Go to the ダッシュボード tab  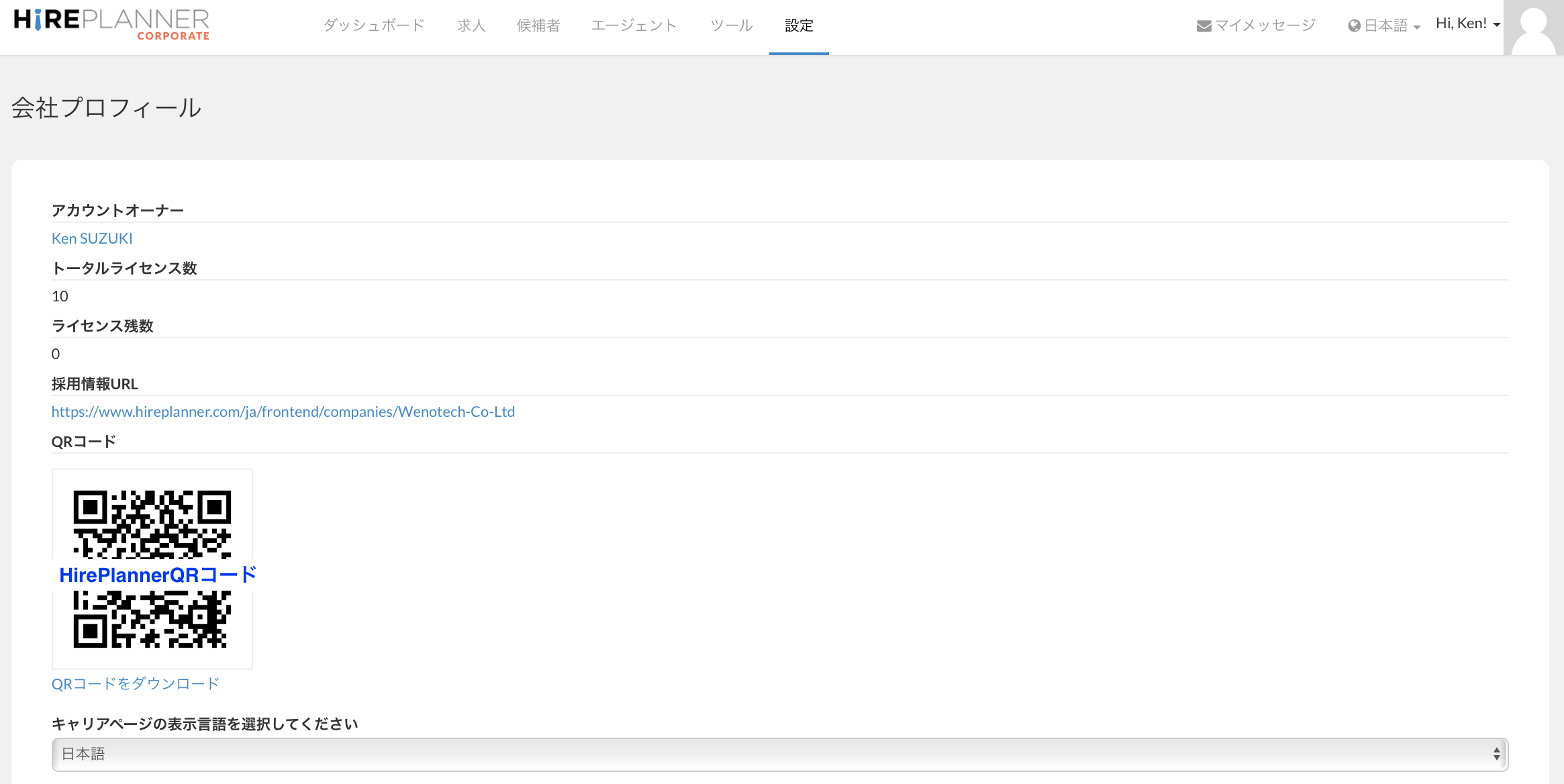(374, 26)
